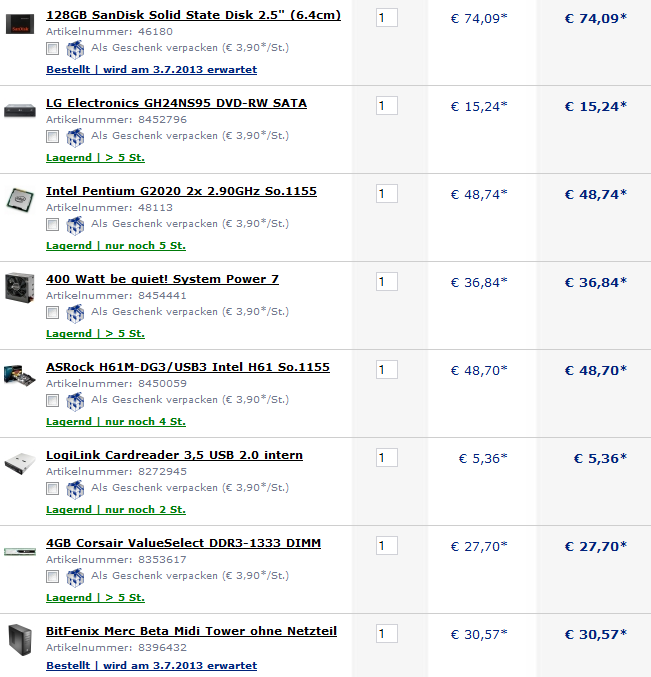Screen dimensions: 651x677
Task: Click SanDisk 'Bestellt wird am 3.7.2013 erwartet' link
Action: coord(152,70)
